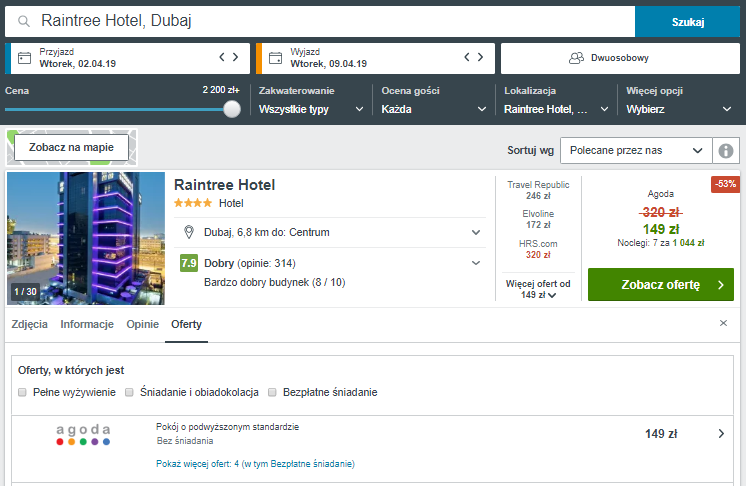Screen dimensions: 746x486
Task: Open Lokalizacja Raintree Hotel dropdown
Action: 556,109
